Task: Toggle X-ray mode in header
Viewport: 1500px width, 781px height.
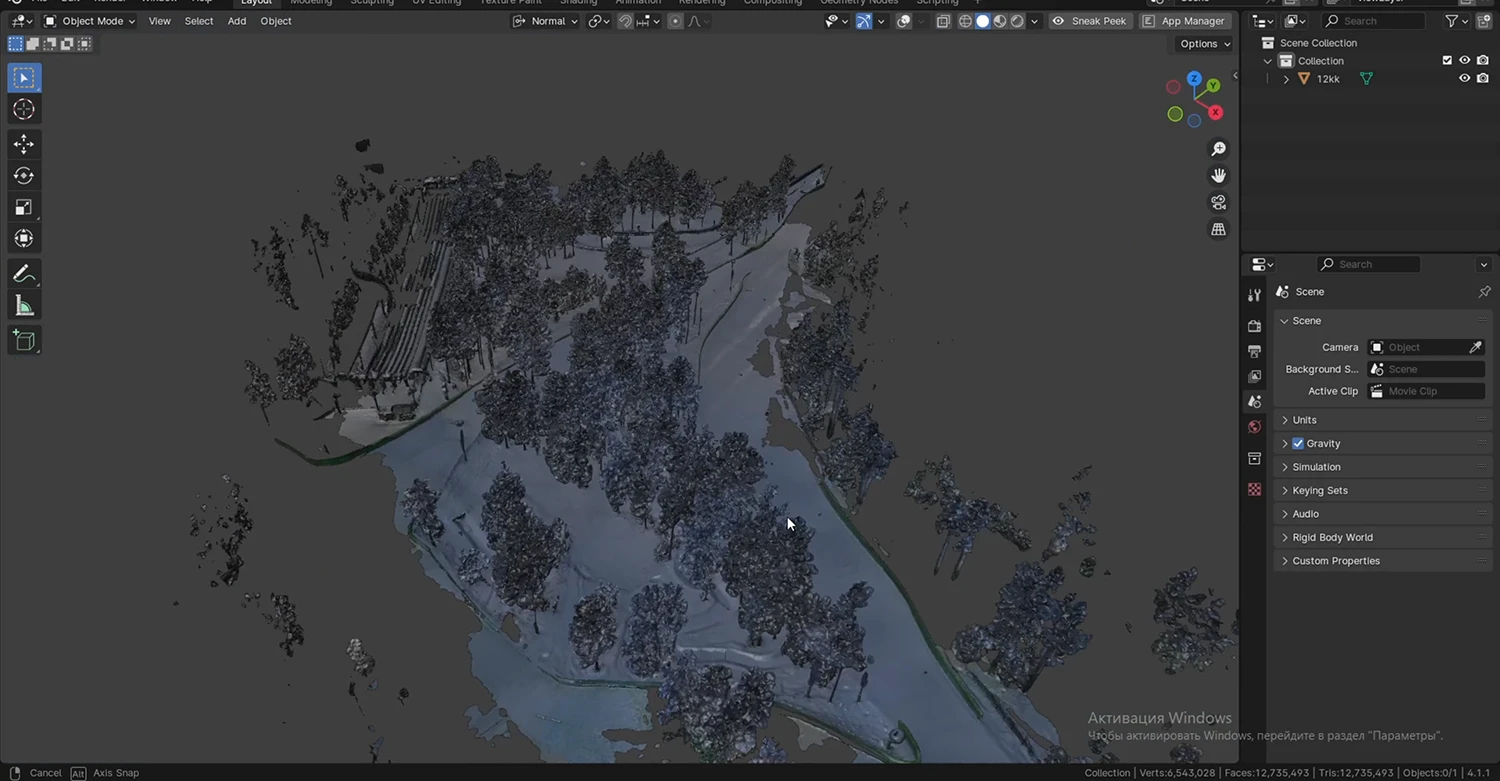Action: pyautogui.click(x=943, y=21)
